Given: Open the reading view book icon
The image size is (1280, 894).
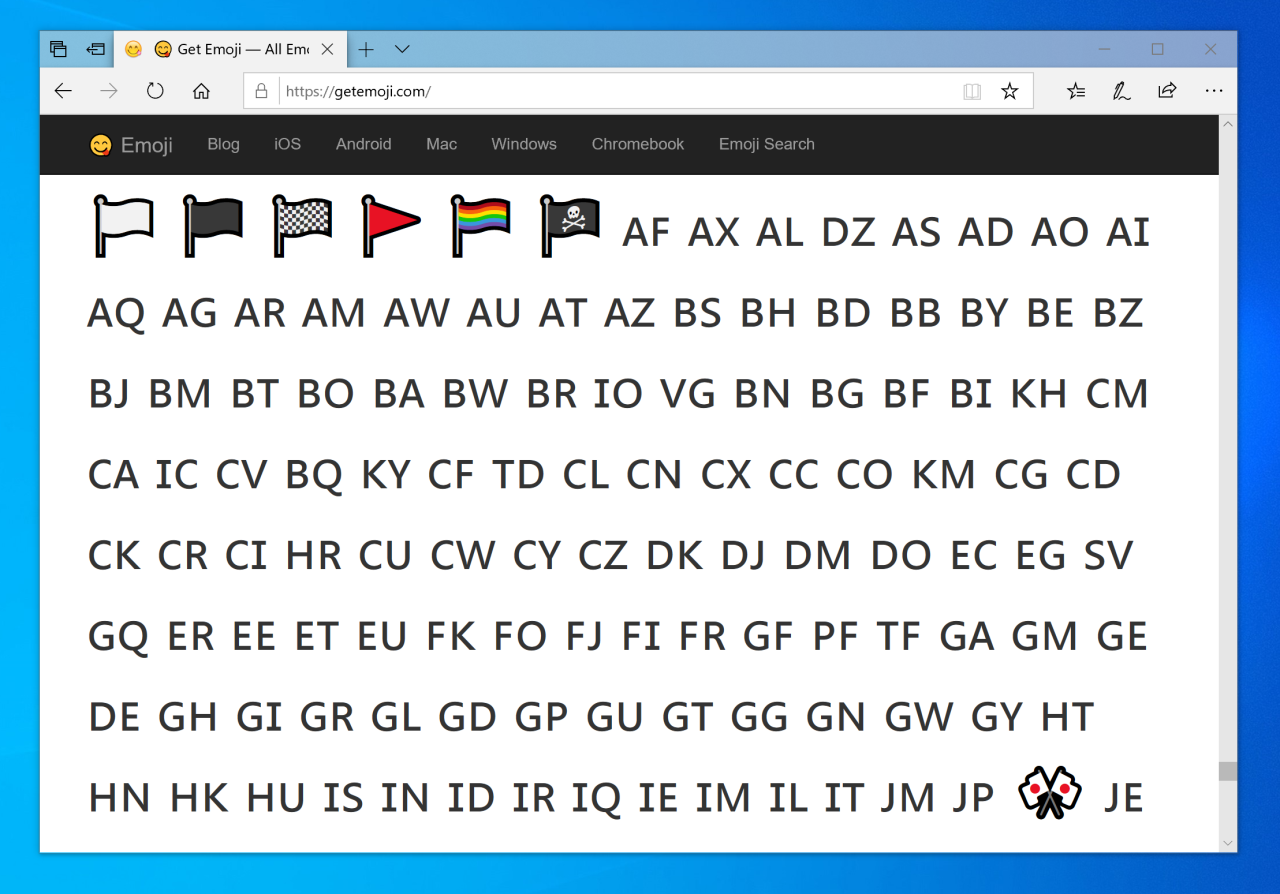Looking at the screenshot, I should [x=972, y=91].
